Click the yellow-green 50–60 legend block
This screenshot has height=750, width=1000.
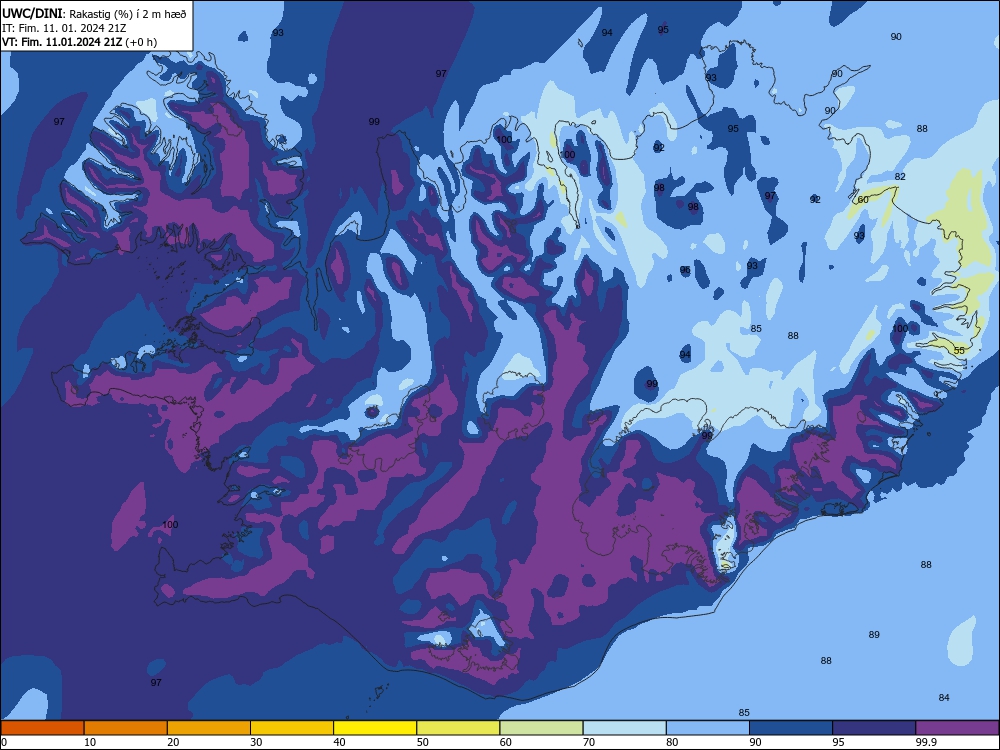pos(459,728)
